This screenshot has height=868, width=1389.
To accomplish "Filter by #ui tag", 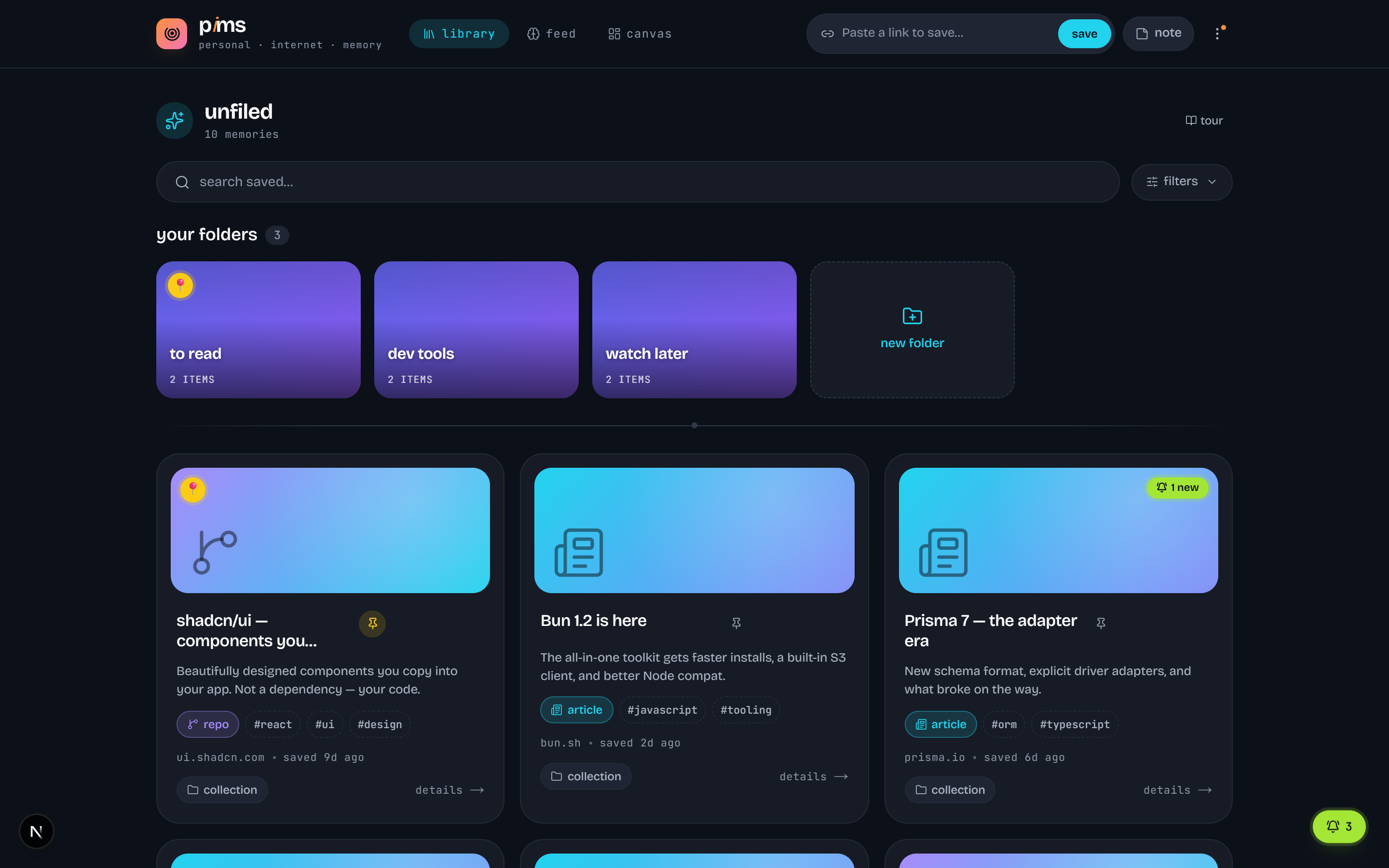I will coord(324,724).
